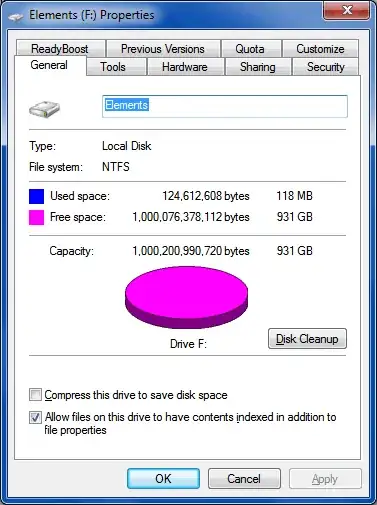This screenshot has height=505, width=377.
Task: Click the hard drive icon beside name field
Action: (x=44, y=109)
